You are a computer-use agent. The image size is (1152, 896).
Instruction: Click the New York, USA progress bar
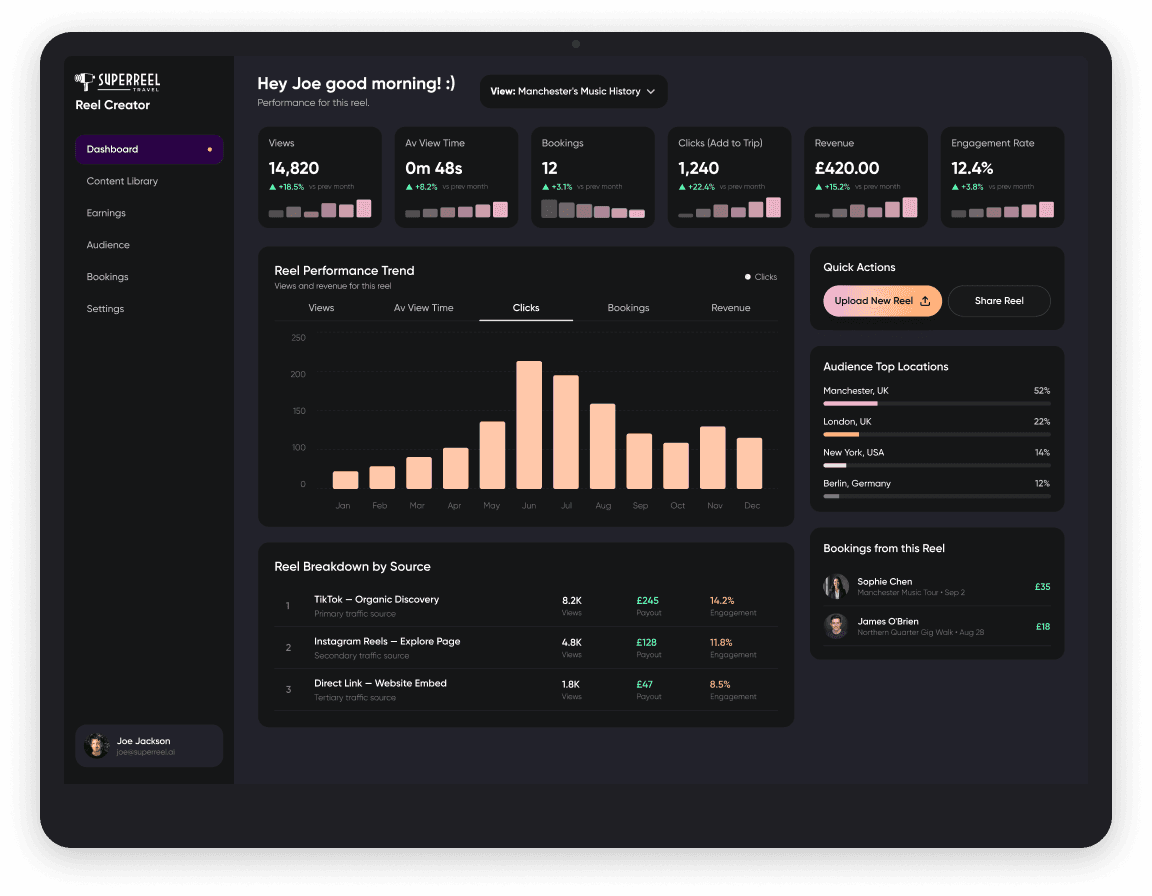937,465
